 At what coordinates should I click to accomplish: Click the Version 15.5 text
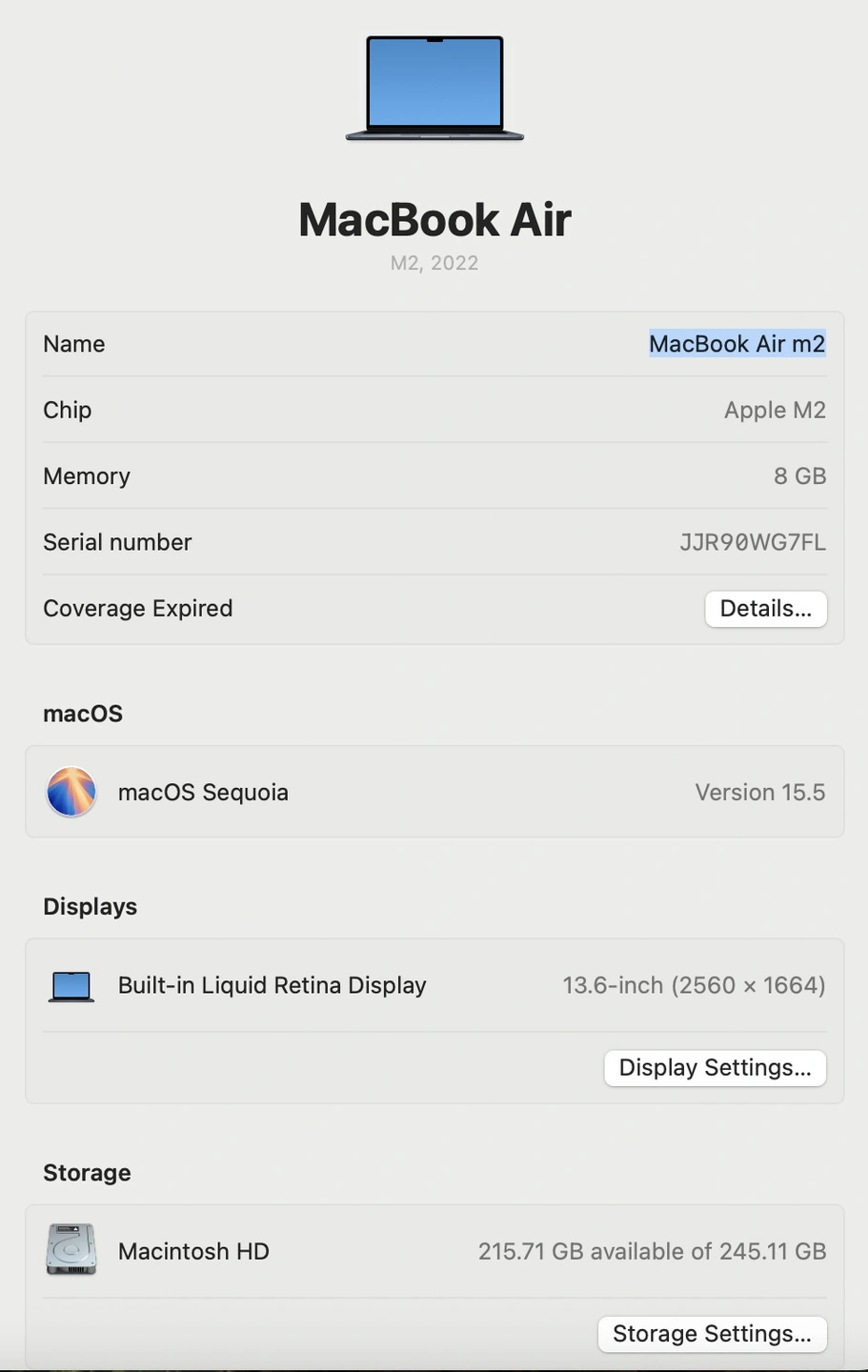coord(760,793)
